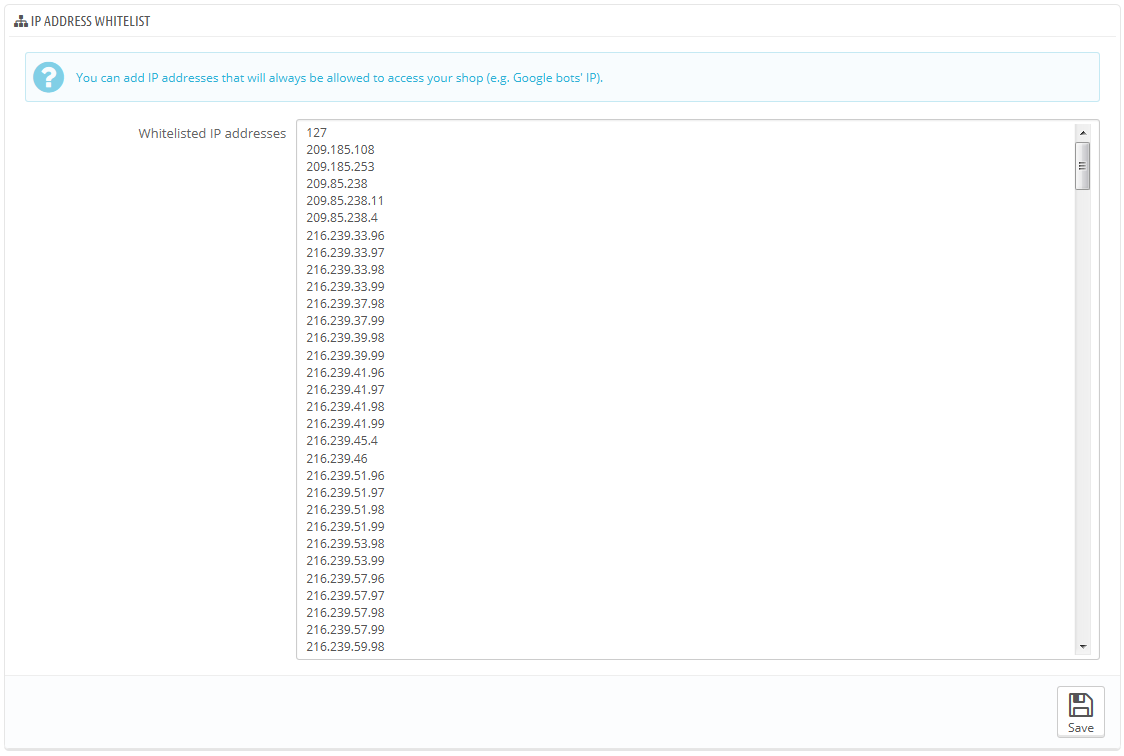1124x756 pixels.
Task: Click the entry 216.239.51.98
Action: [346, 510]
